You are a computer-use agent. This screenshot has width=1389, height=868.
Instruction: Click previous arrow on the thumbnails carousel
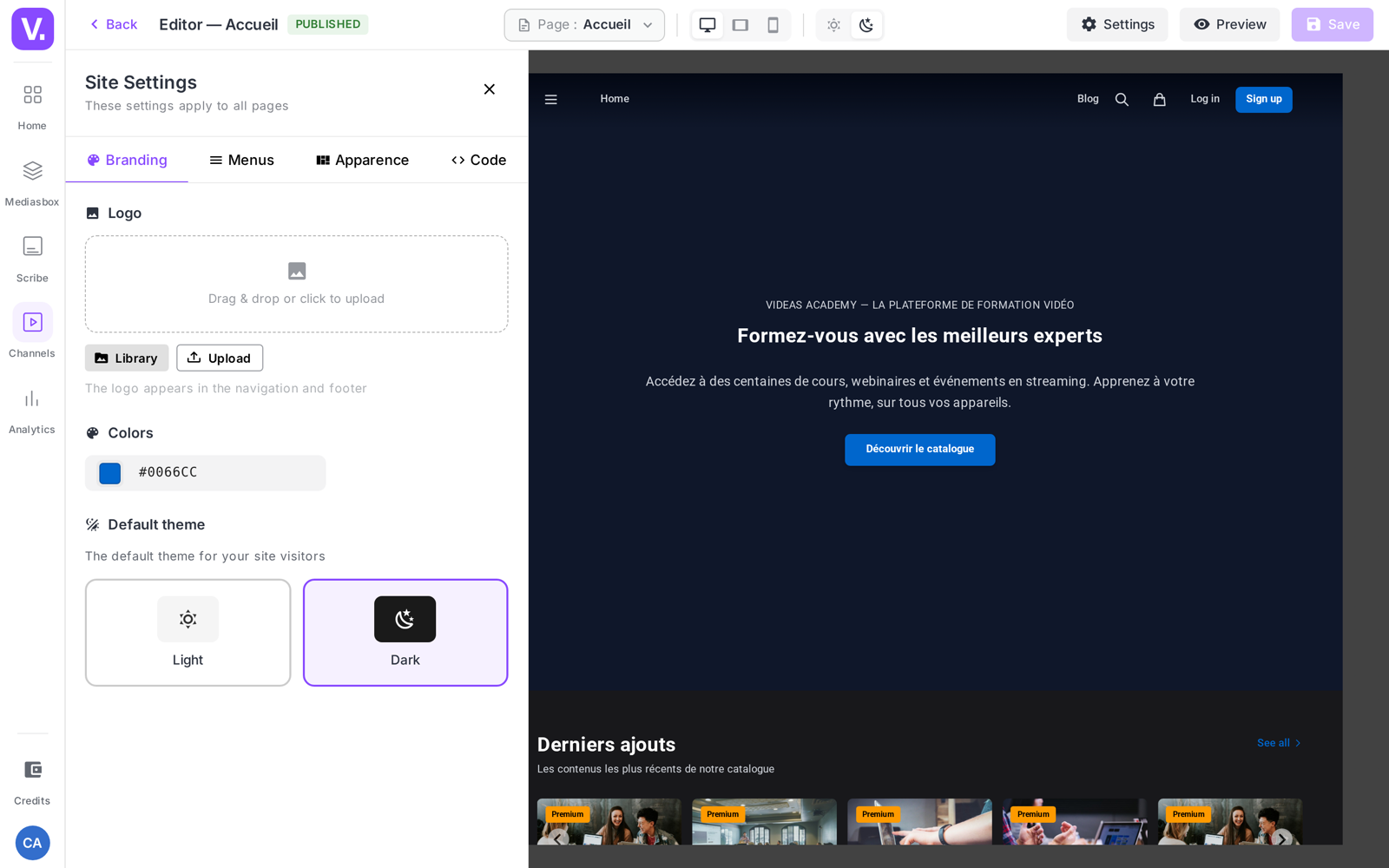(558, 838)
